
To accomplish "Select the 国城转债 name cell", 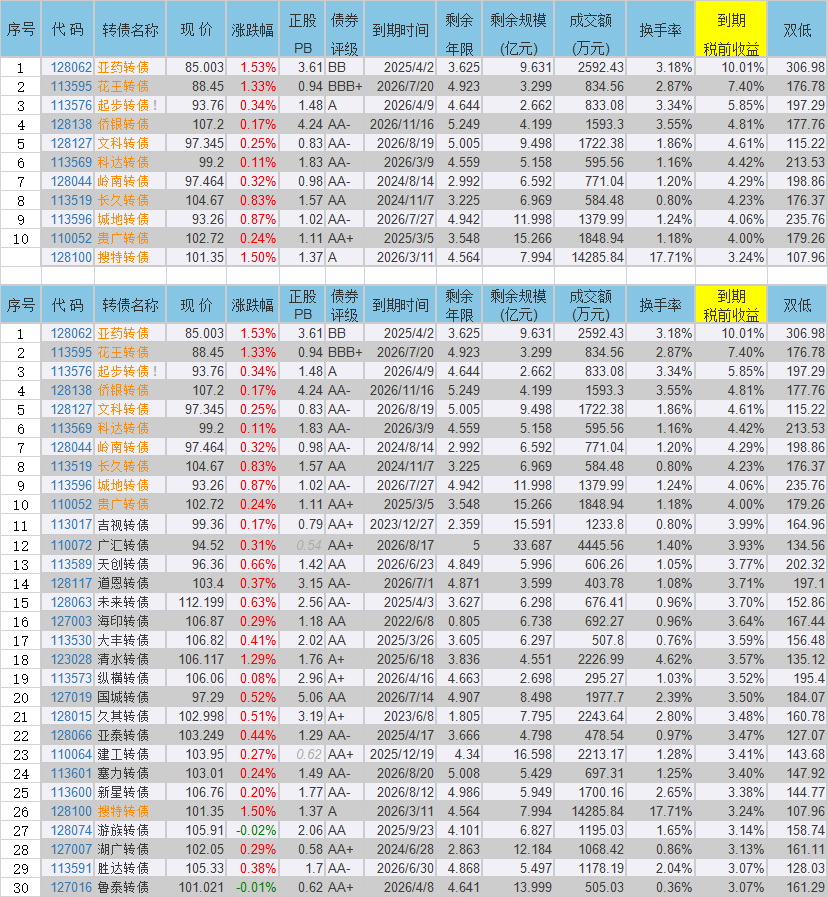I will 130,697.
